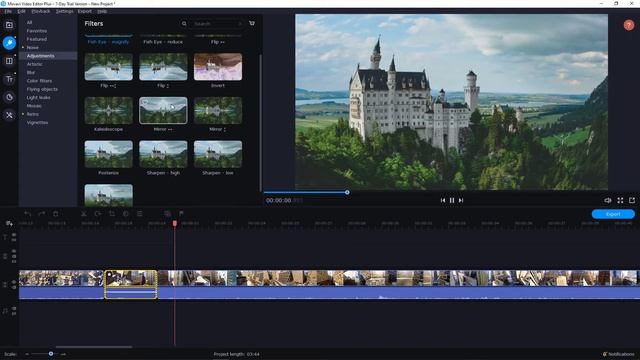Click the preview progress slider handle
Image resolution: width=640 pixels, height=360 pixels.
click(347, 192)
